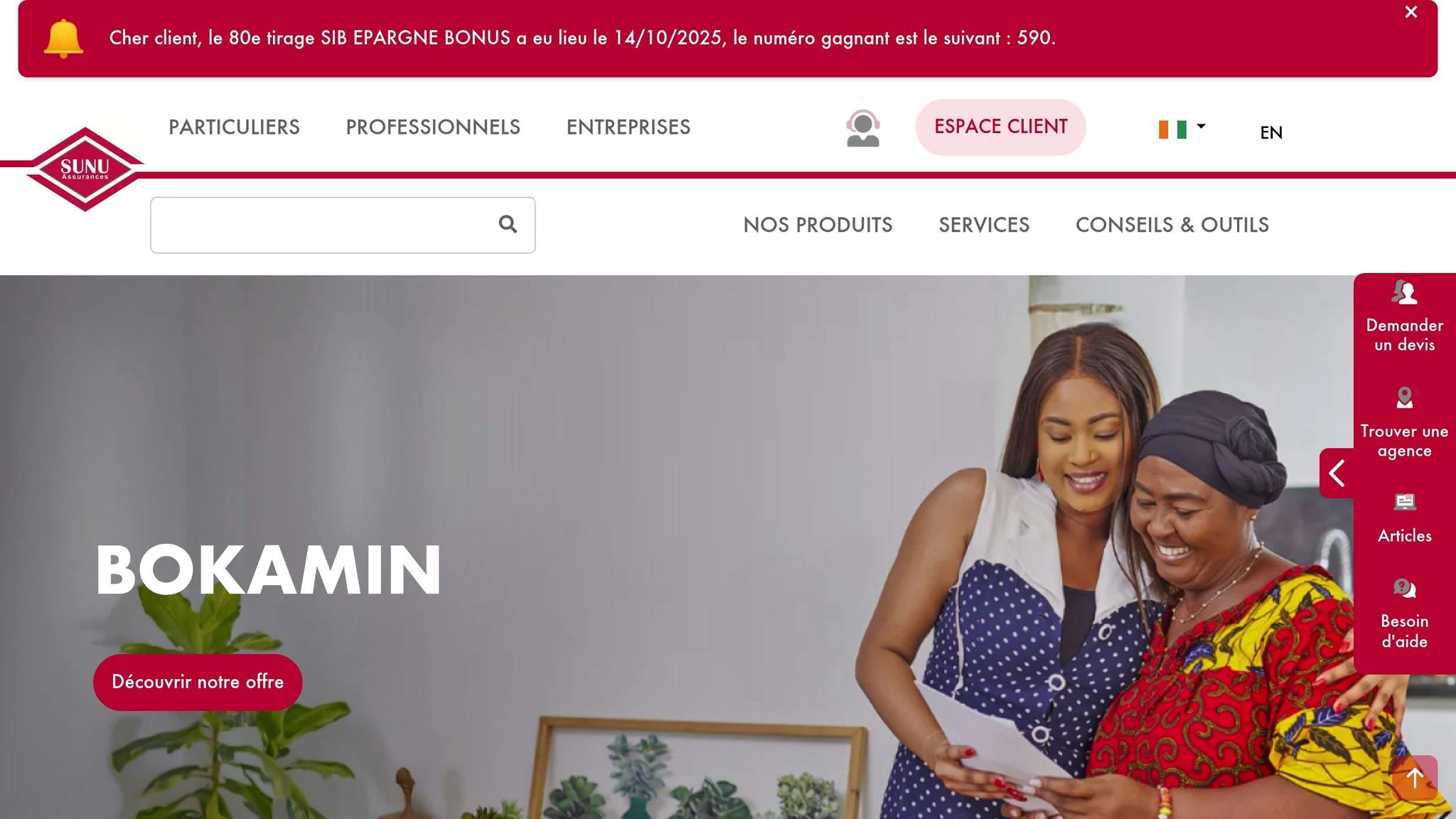
Task: Open the customer support headset icon
Action: (863, 128)
